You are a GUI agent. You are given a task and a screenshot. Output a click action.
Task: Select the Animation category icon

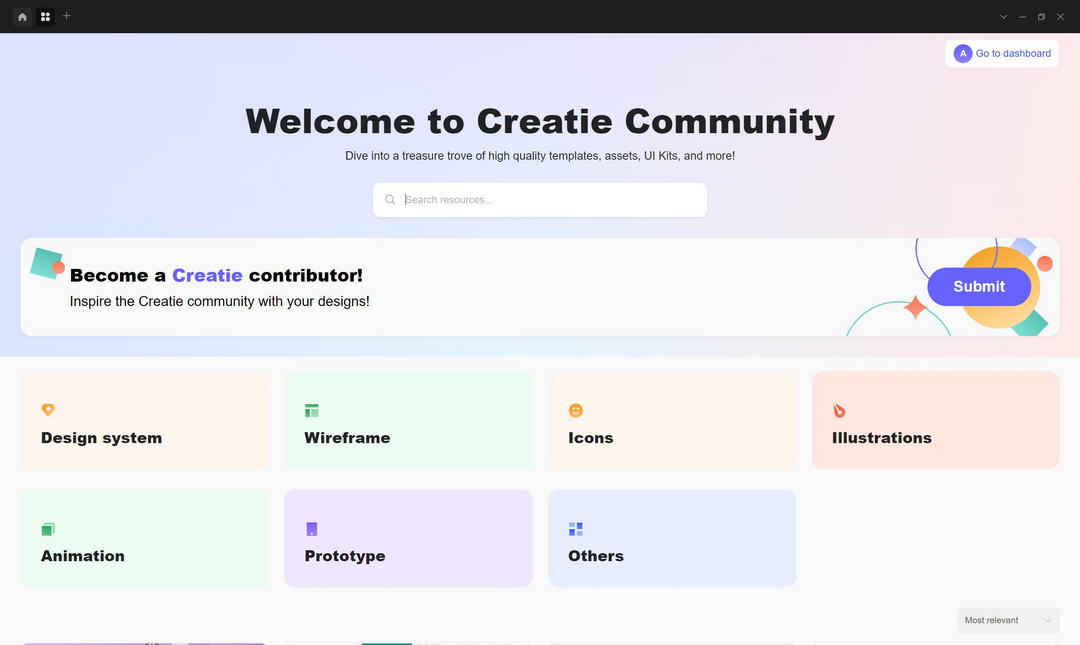pyautogui.click(x=48, y=528)
